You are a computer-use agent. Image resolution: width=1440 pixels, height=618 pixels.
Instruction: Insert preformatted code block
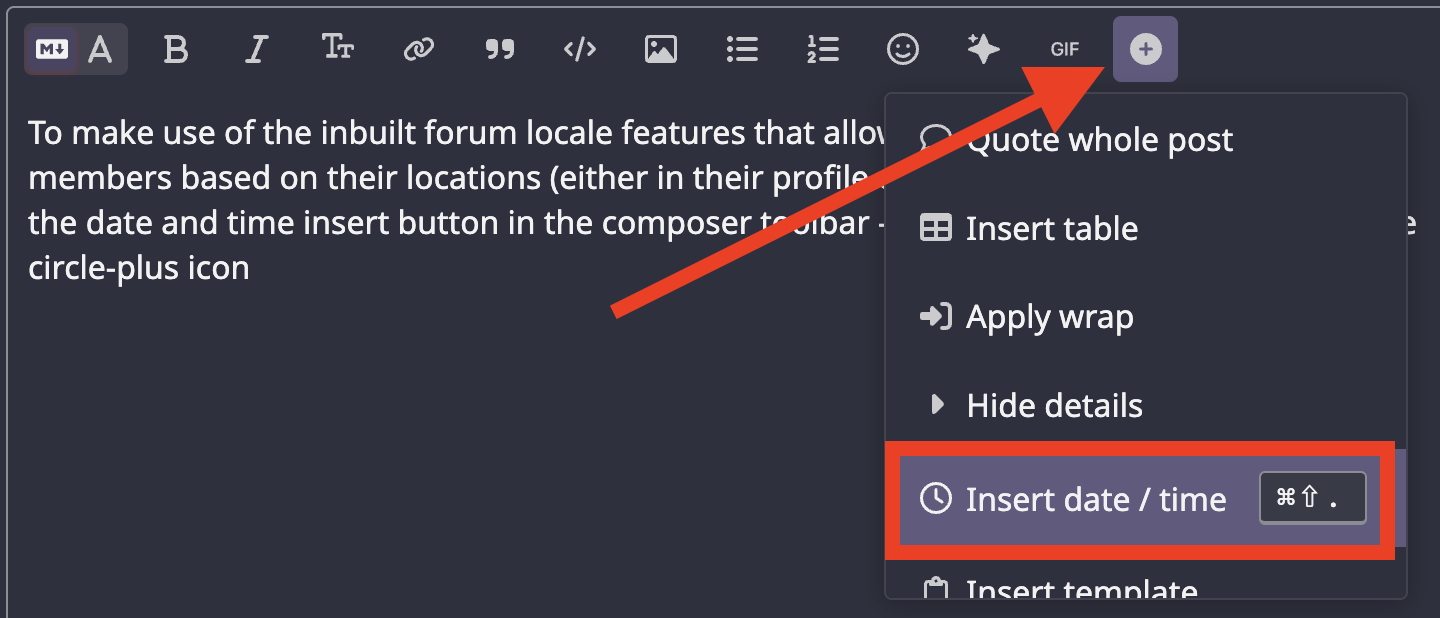click(x=580, y=49)
